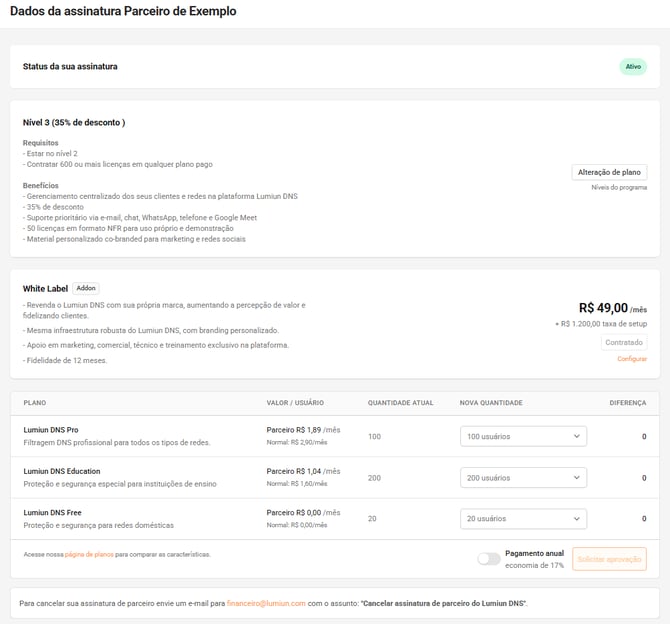Click the Addon badge beside White Label

coord(86,288)
